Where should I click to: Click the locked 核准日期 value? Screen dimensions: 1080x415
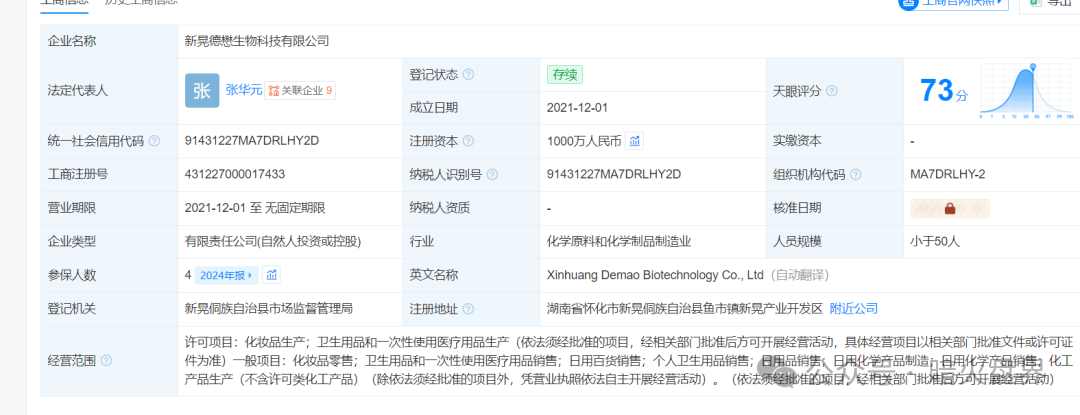pos(949,208)
